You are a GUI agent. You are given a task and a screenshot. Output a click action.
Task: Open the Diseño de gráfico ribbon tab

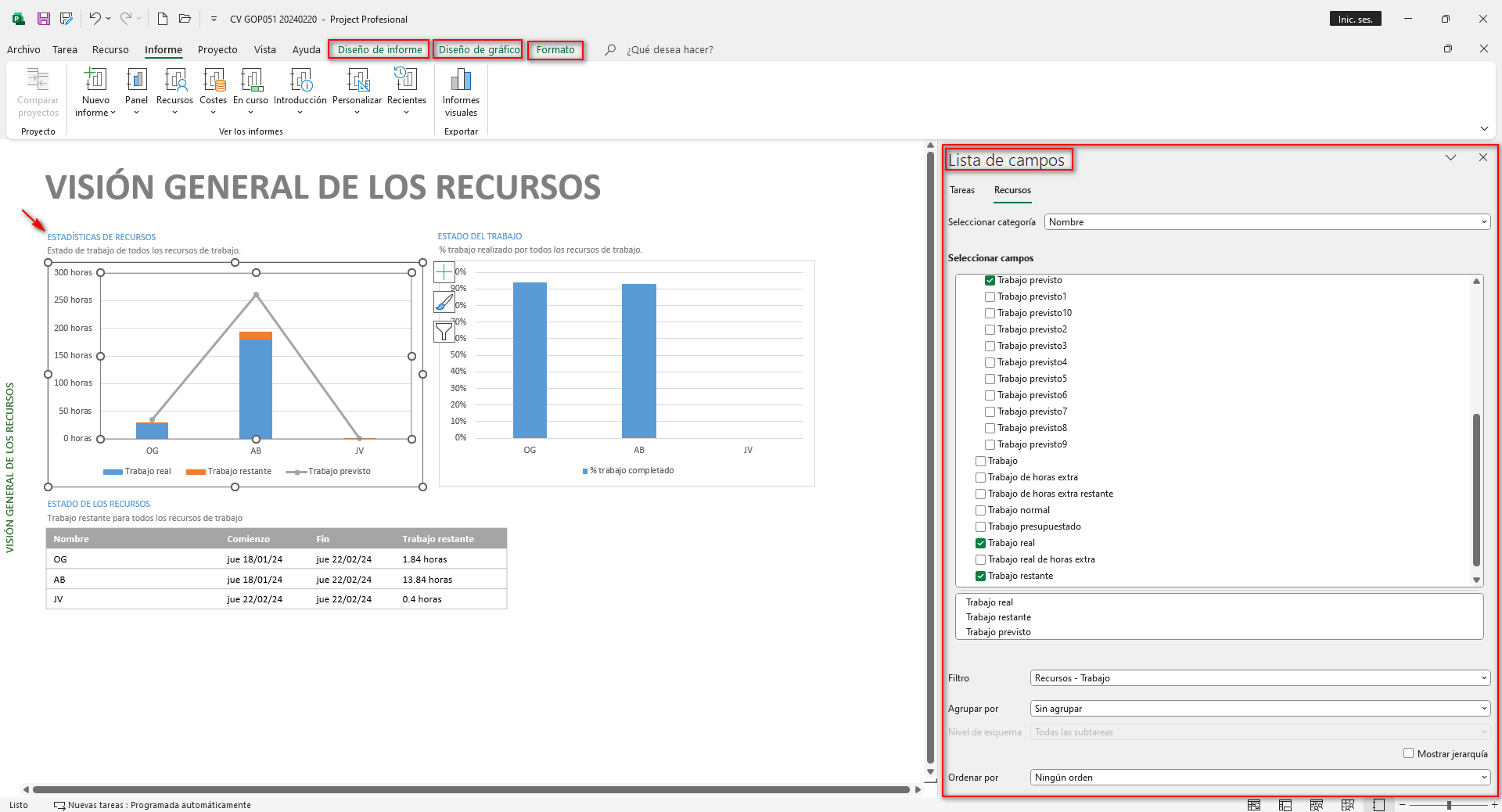tap(479, 49)
